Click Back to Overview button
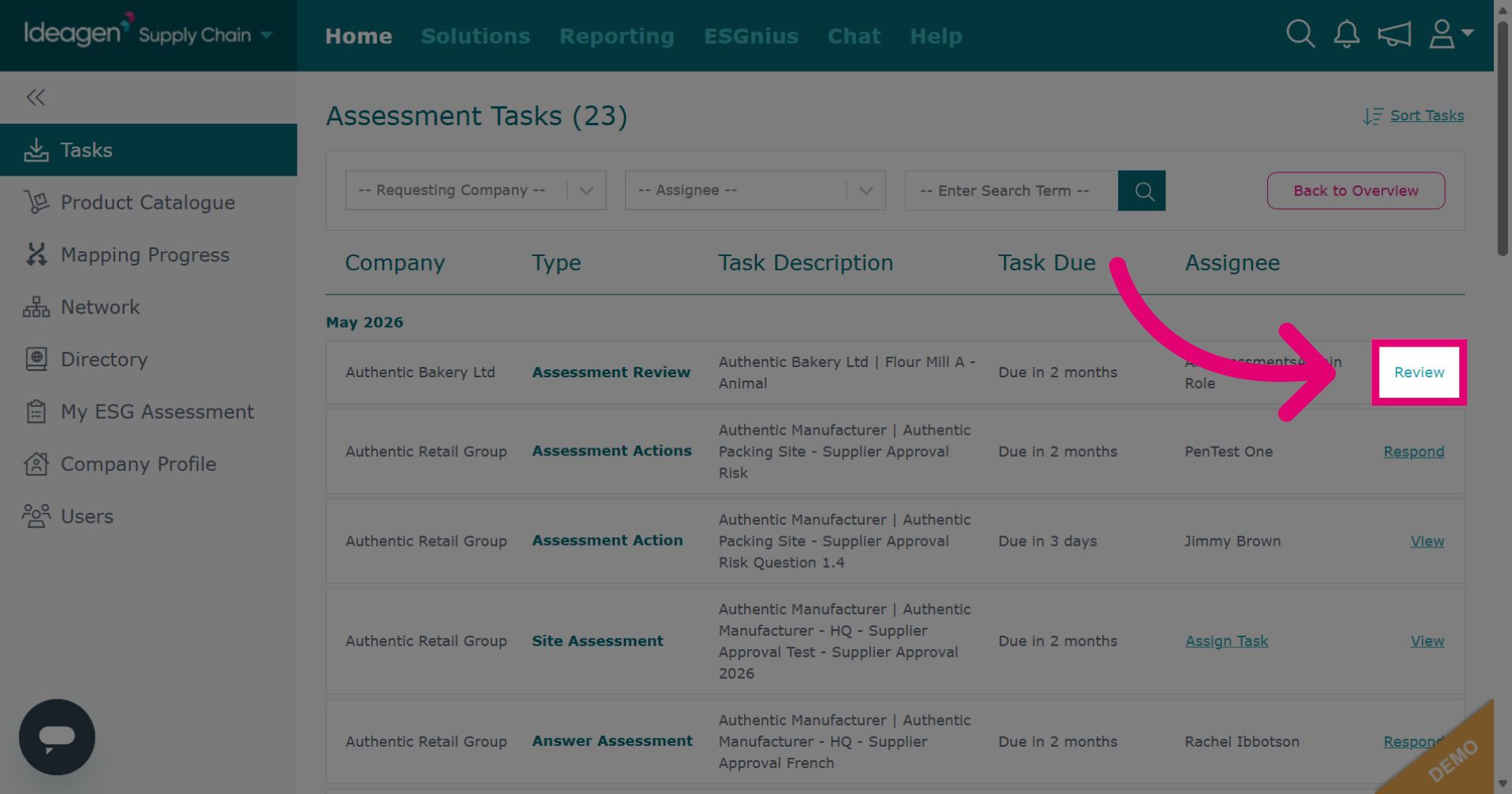The height and width of the screenshot is (794, 1512). pyautogui.click(x=1355, y=191)
